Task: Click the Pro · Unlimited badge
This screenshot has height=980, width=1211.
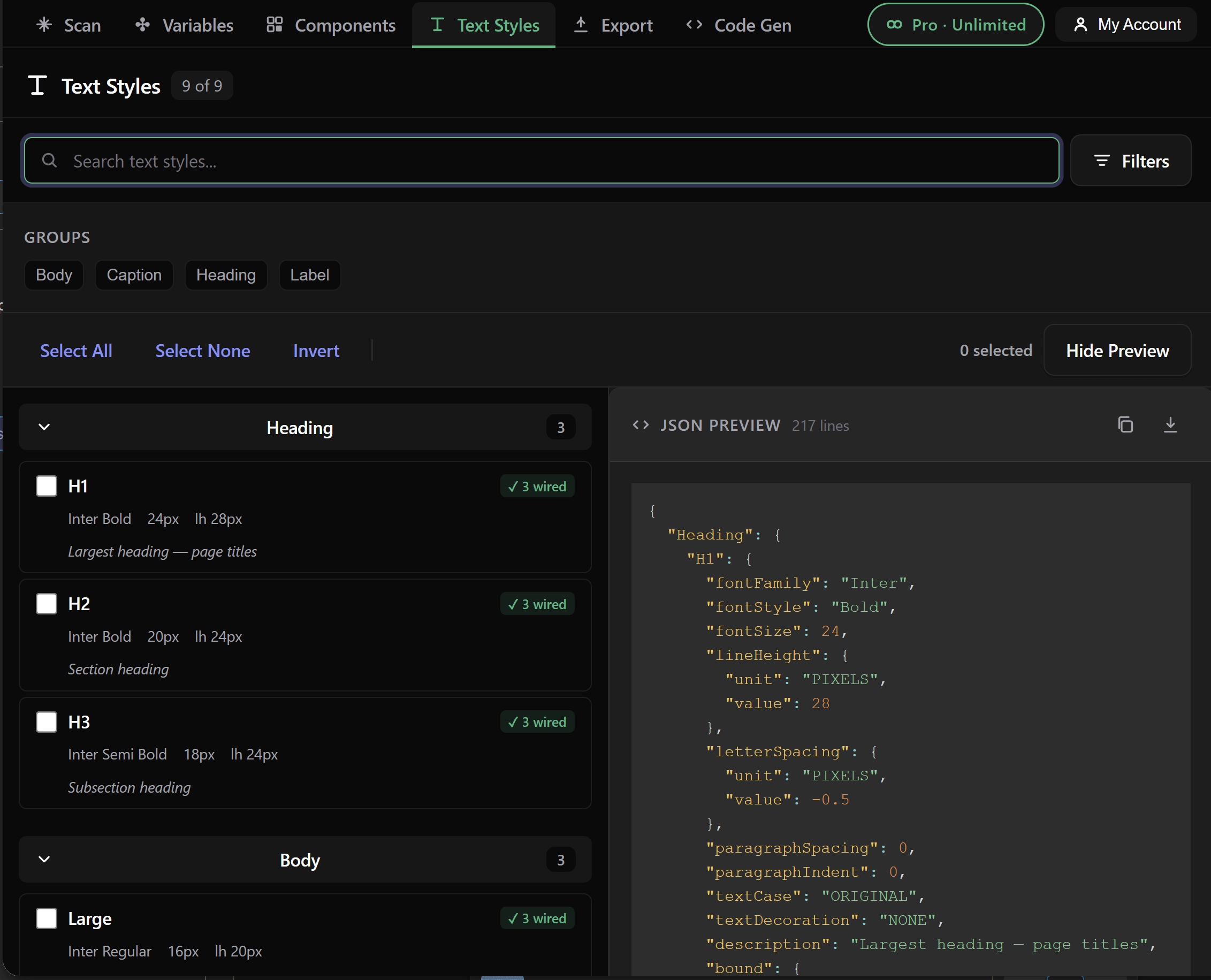Action: point(955,24)
